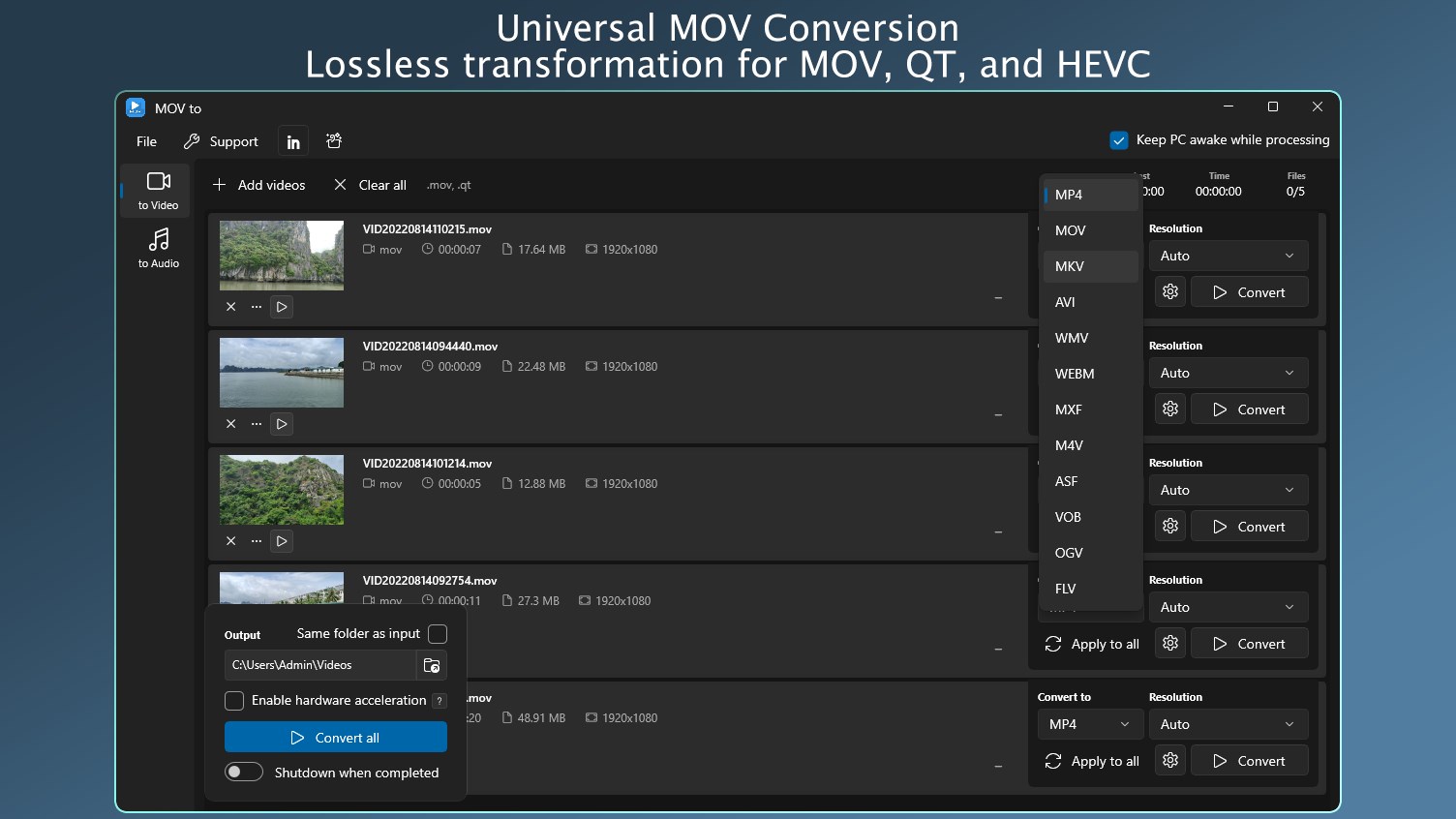The height and width of the screenshot is (819, 1456).
Task: Remove VID20220814110215.mov with its X icon
Action: click(231, 307)
